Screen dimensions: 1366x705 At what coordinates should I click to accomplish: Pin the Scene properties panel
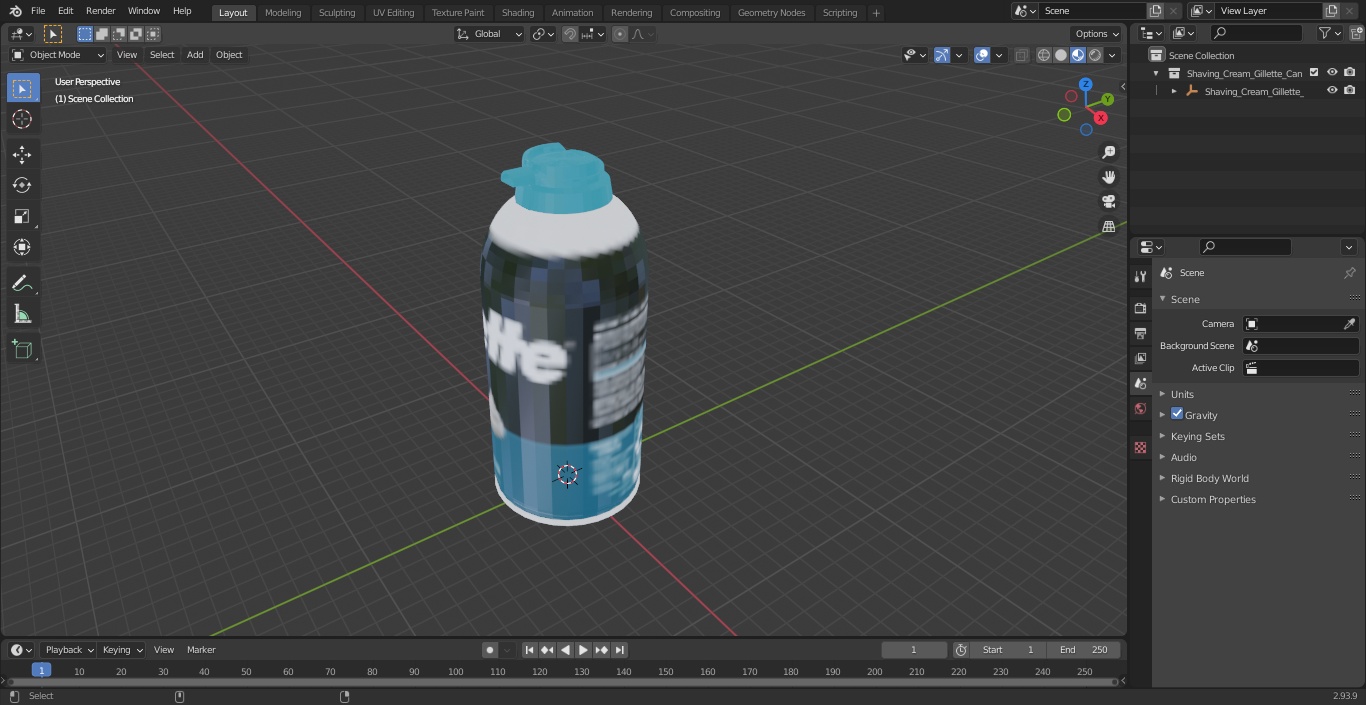(1349, 273)
